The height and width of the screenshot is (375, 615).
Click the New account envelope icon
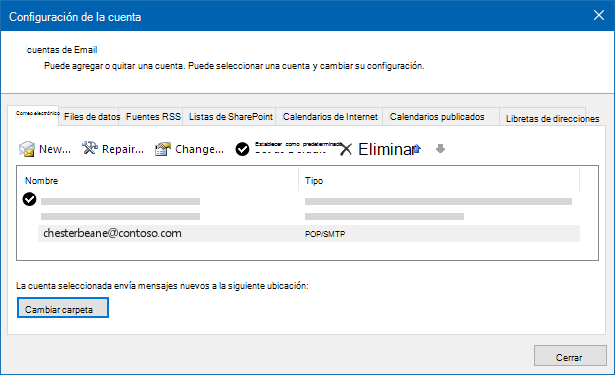tap(27, 149)
